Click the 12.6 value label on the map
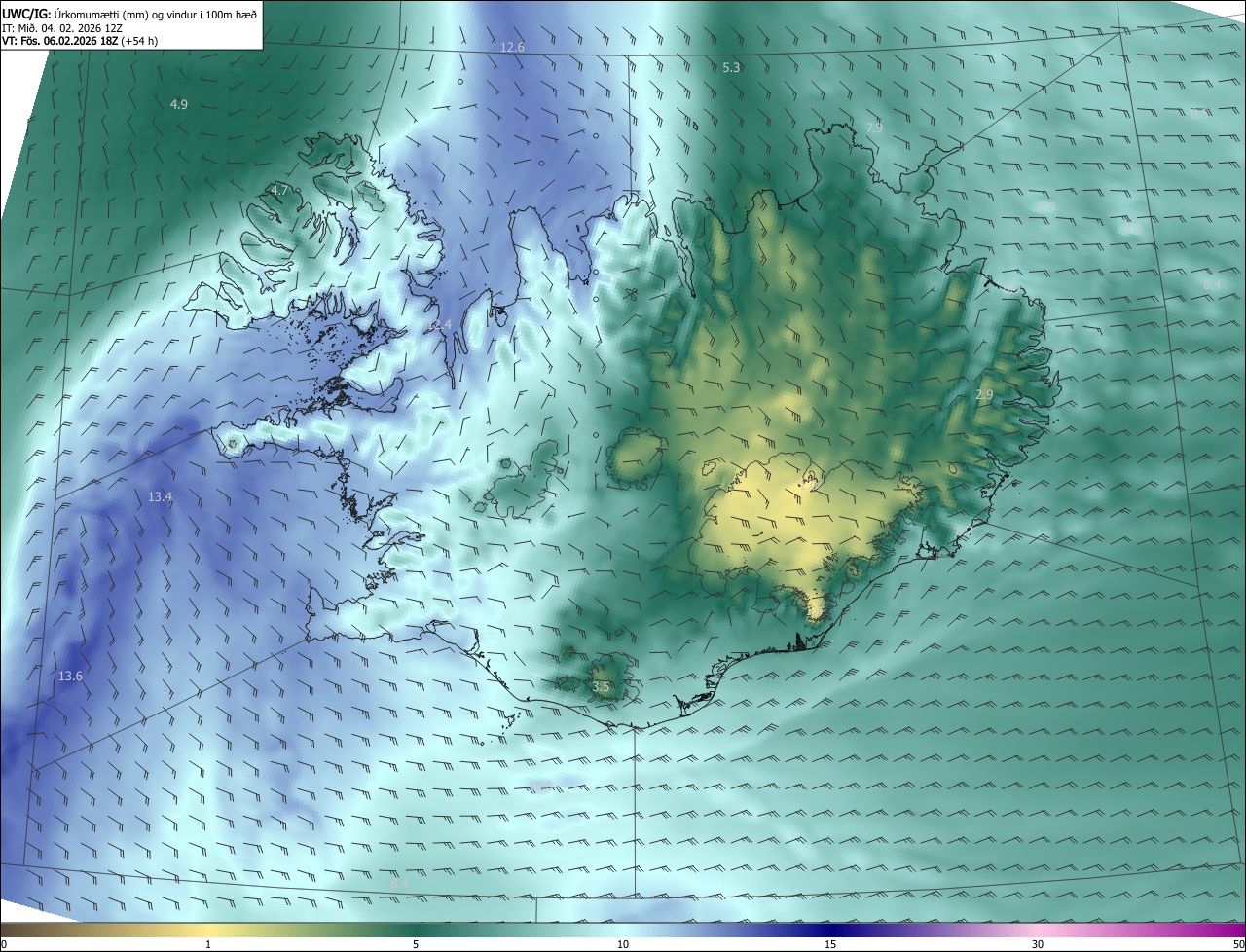 coord(512,48)
